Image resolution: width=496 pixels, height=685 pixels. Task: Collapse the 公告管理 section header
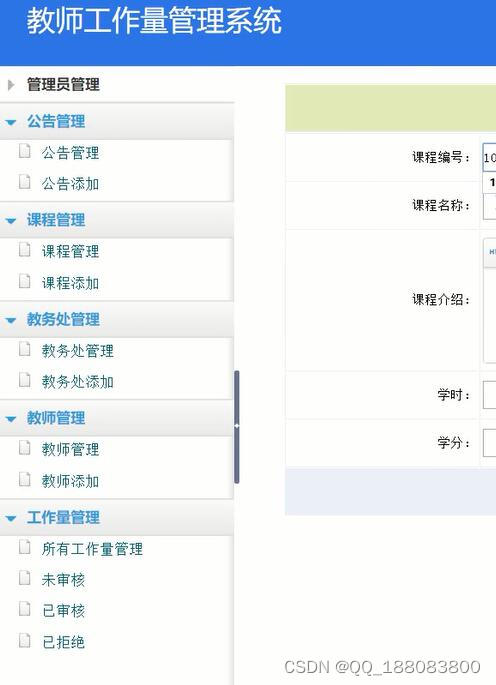[x=117, y=121]
